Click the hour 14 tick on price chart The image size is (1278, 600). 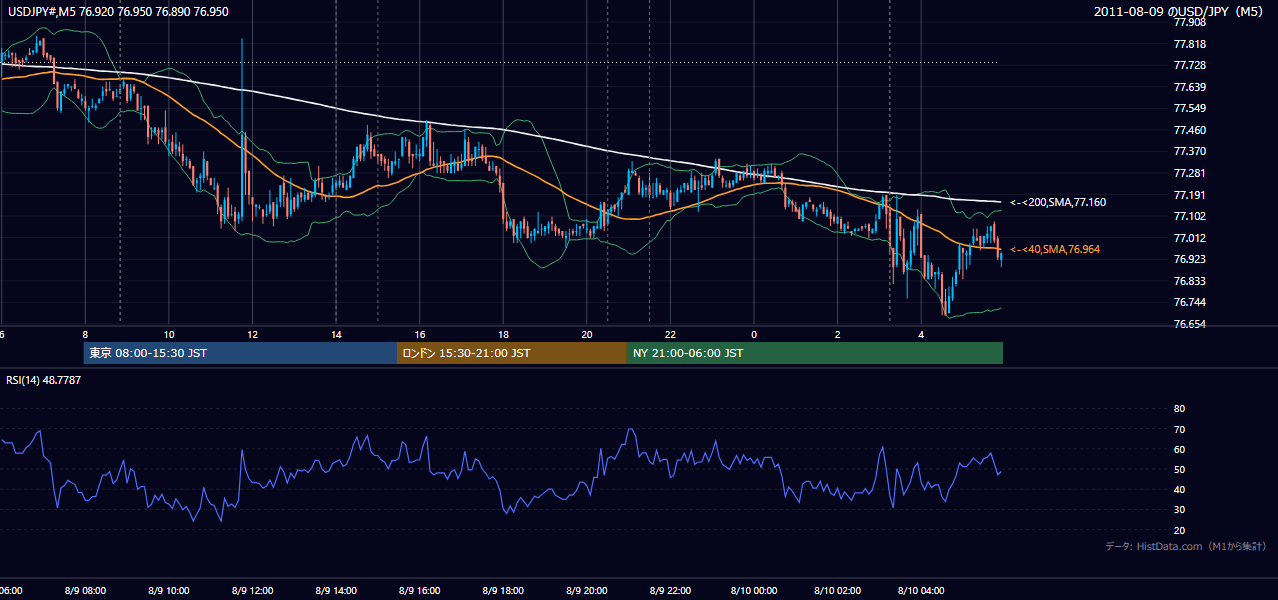tap(336, 334)
